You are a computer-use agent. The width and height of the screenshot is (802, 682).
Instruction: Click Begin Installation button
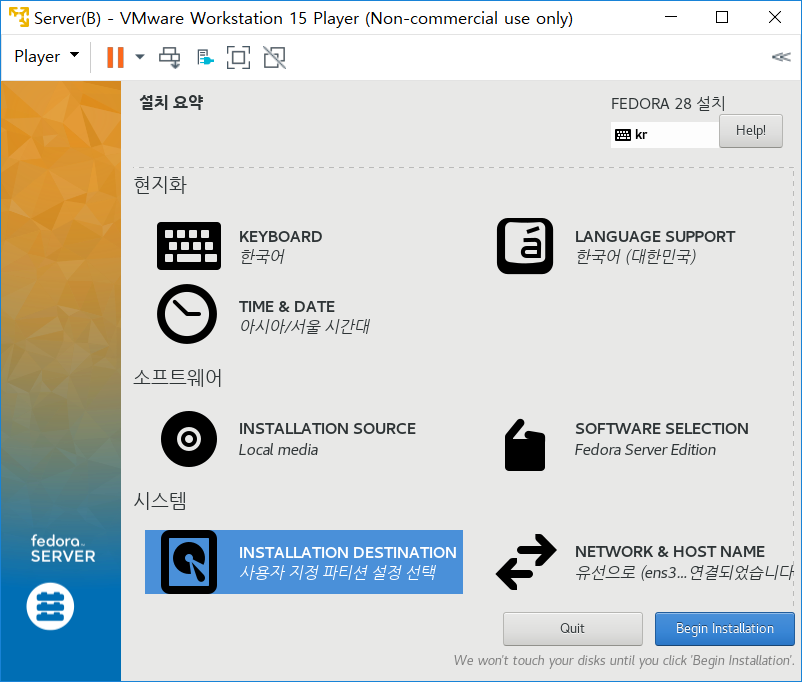tap(725, 629)
